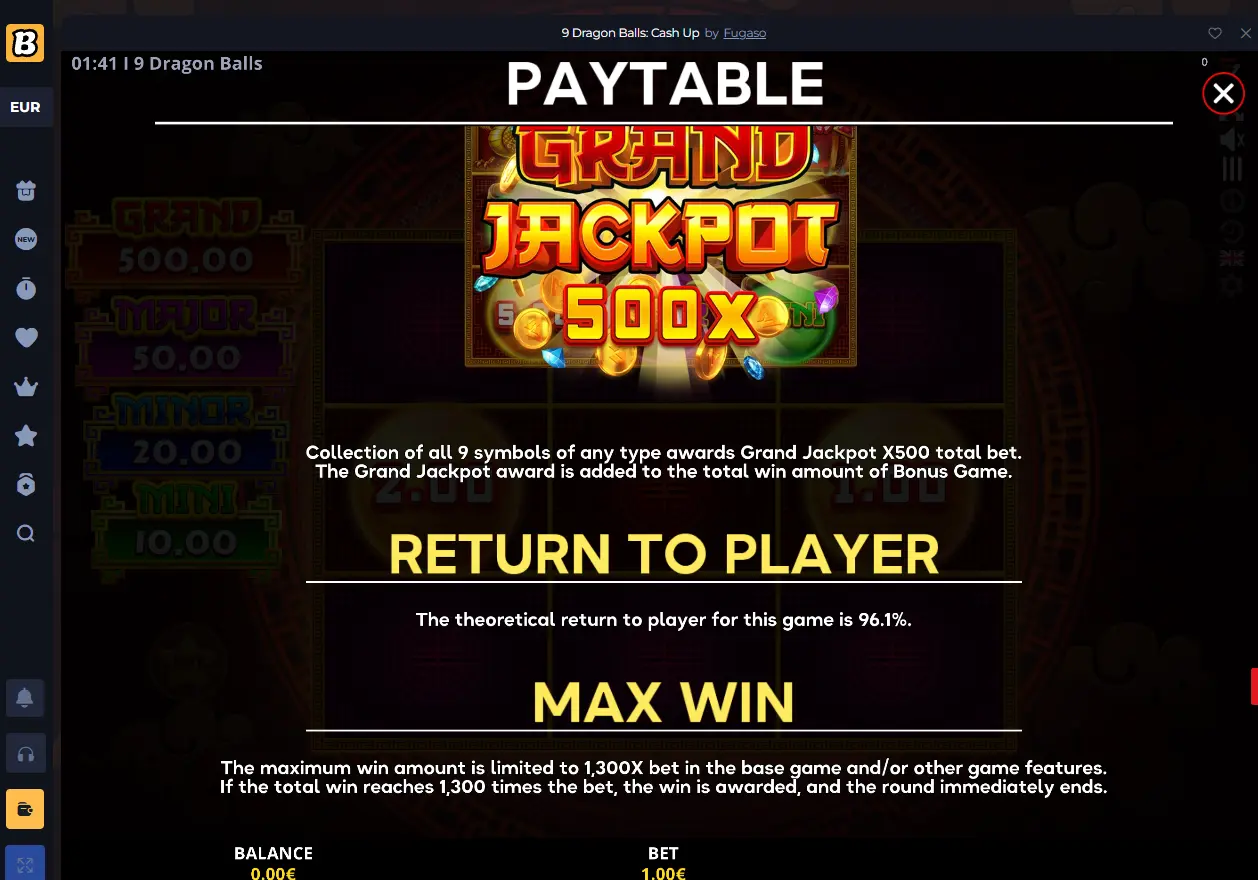Select the NEW games badge icon
The width and height of the screenshot is (1258, 880).
pyautogui.click(x=26, y=239)
